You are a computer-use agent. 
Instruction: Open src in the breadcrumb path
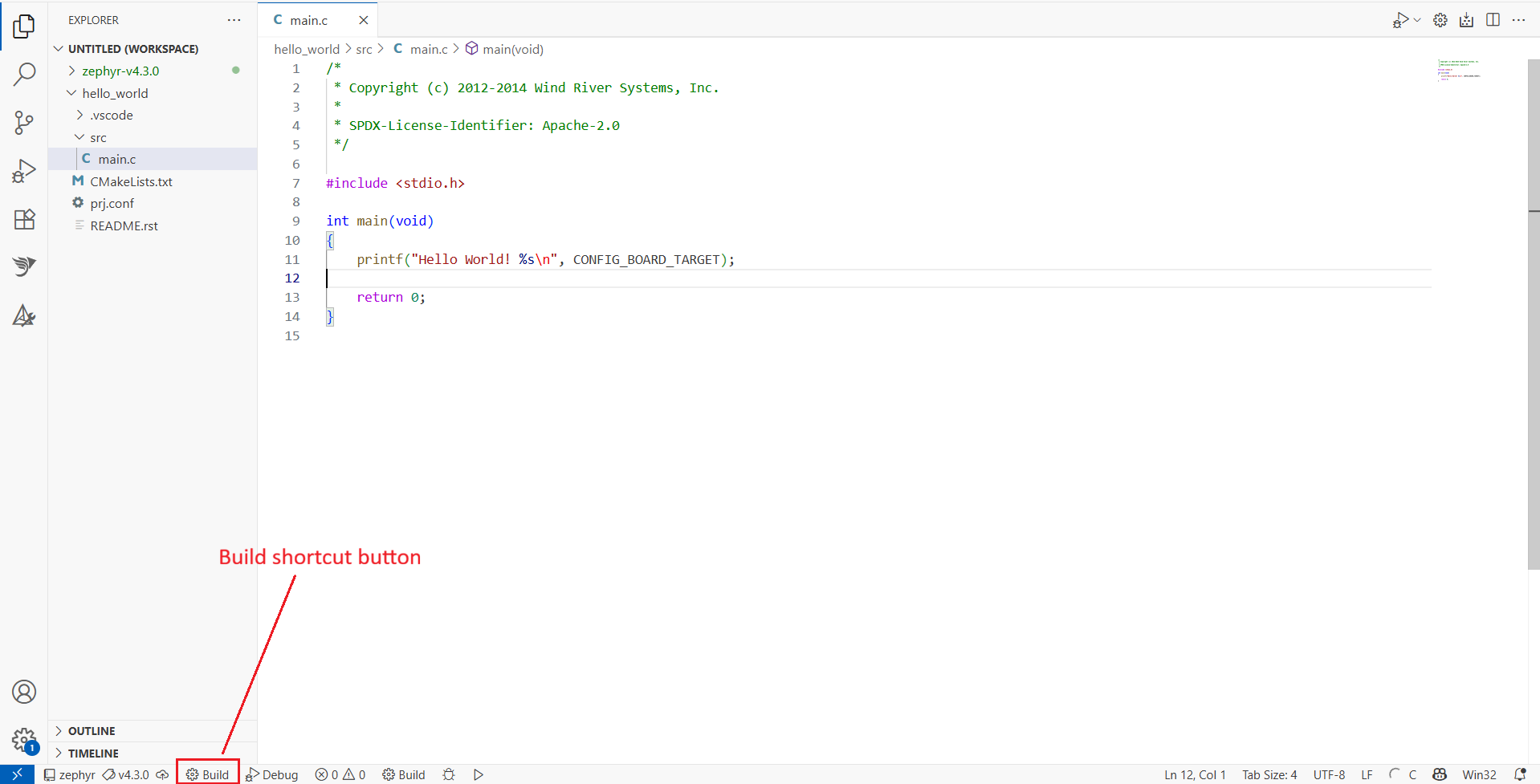pos(364,49)
